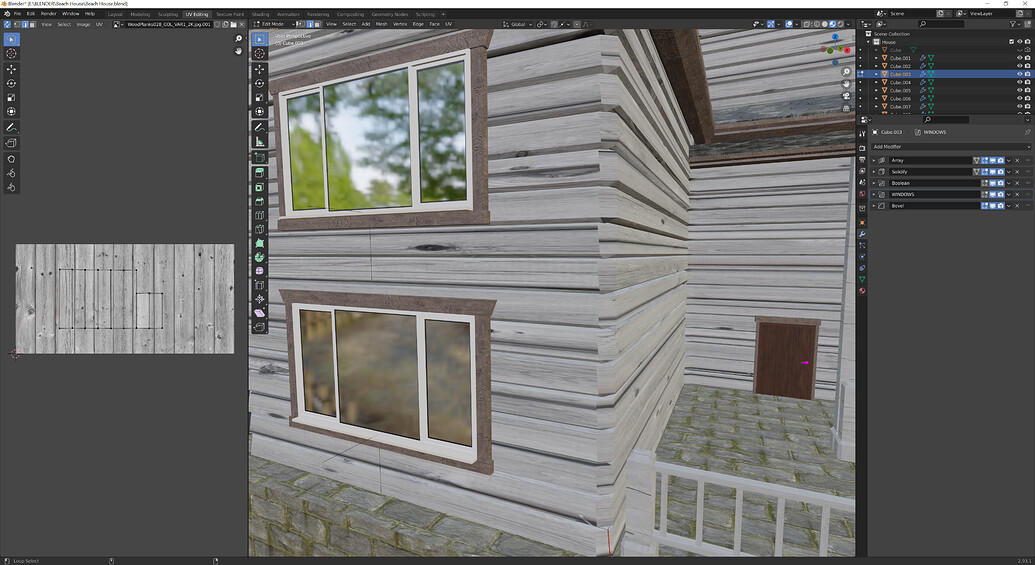The height and width of the screenshot is (565, 1035).
Task: Toggle the Array modifier's realtime display
Action: tap(993, 160)
